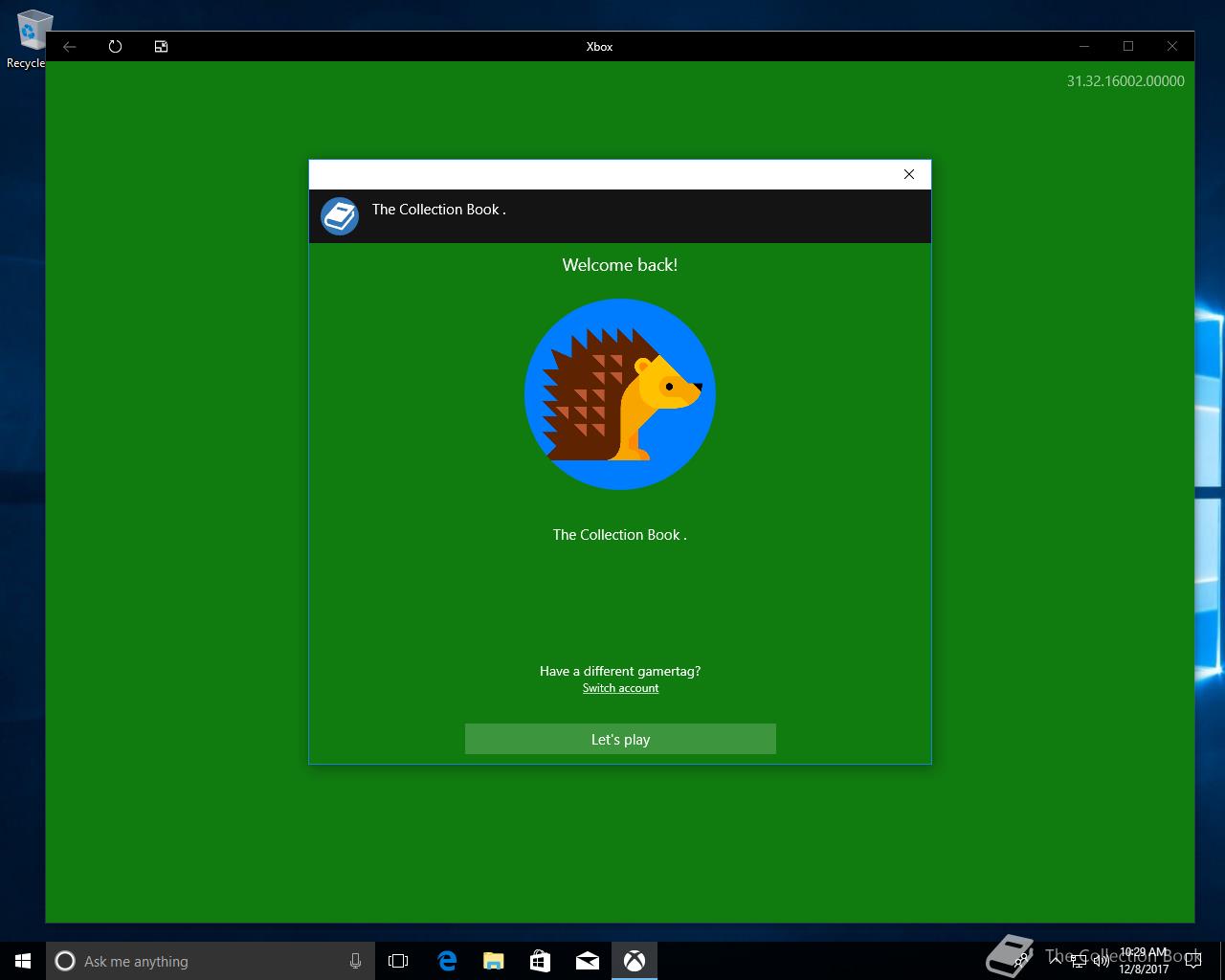Screen dimensions: 1225x980
Task: Close the sign-in dialog with the X
Action: [909, 174]
